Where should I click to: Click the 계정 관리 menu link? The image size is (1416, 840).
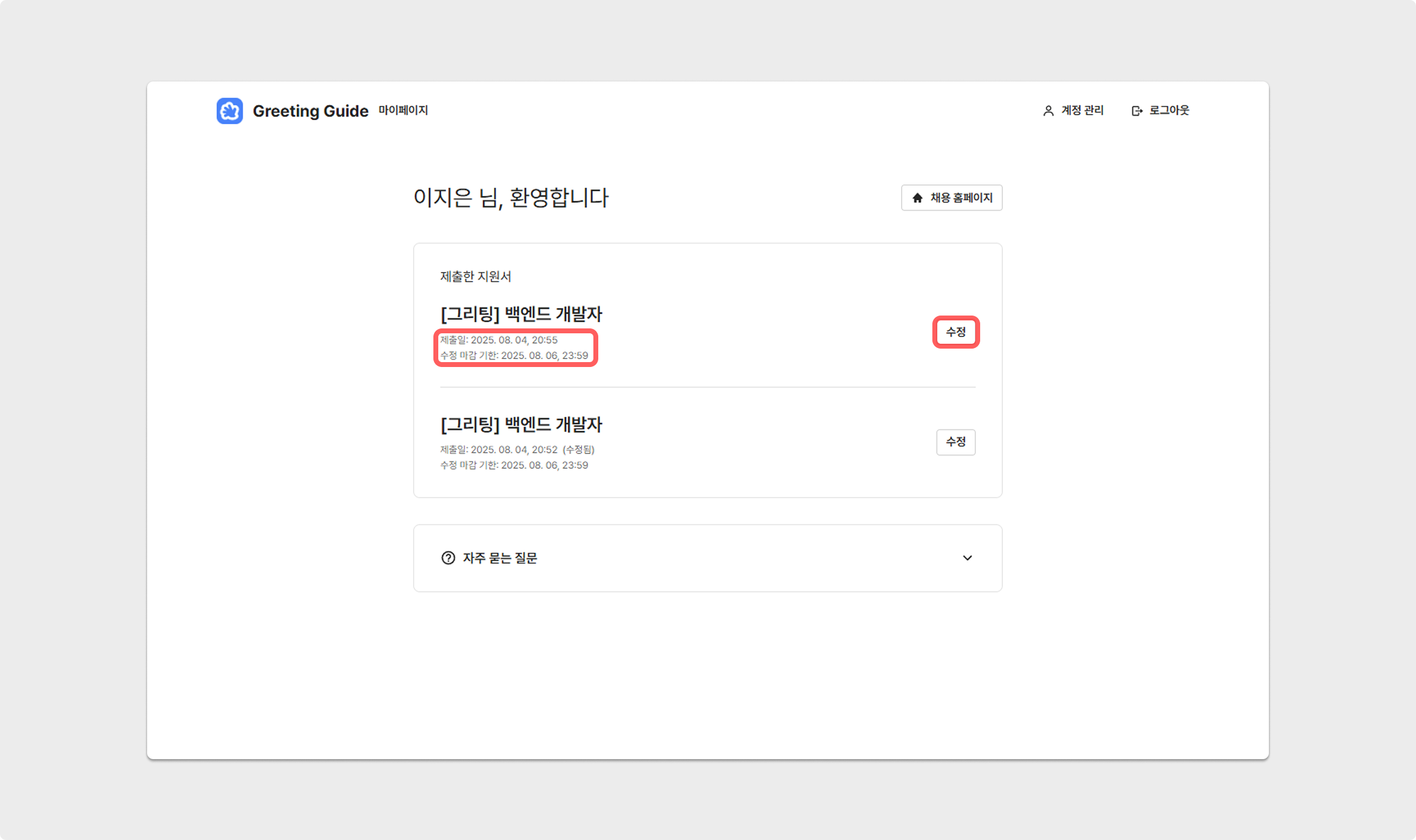coord(1082,110)
